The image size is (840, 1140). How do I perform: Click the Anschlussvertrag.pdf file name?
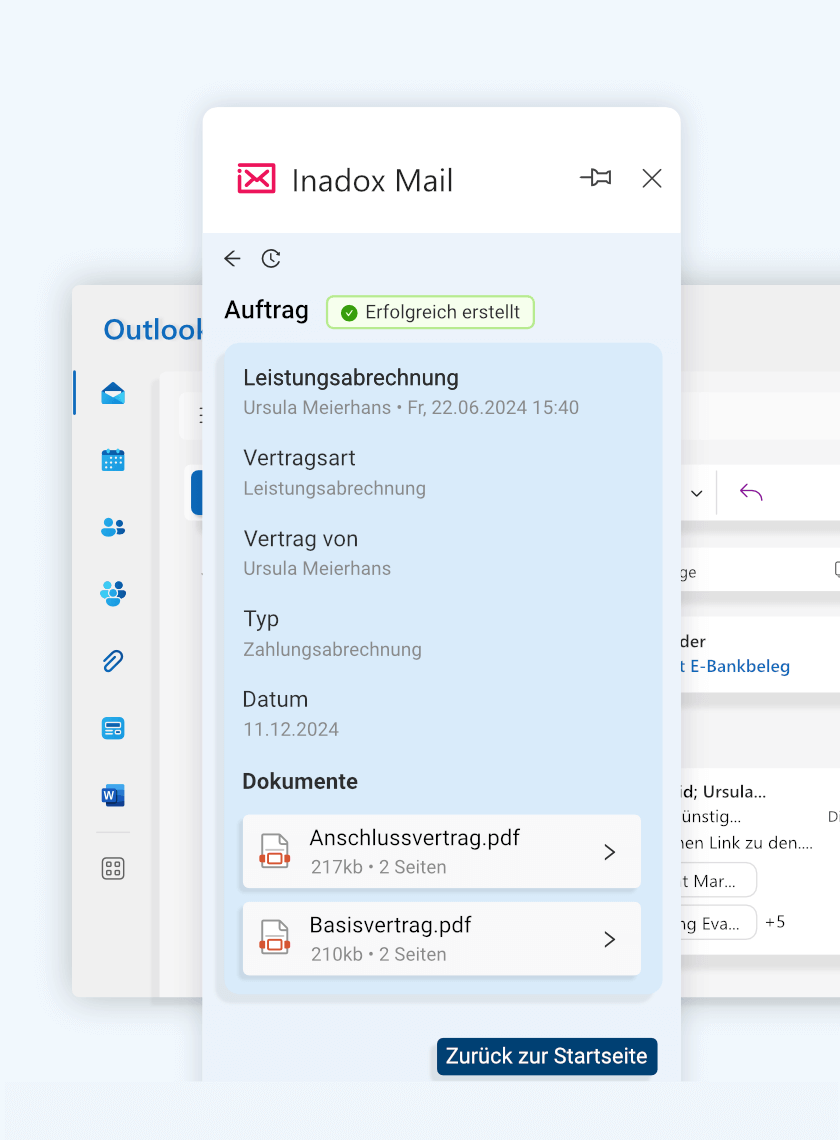click(415, 838)
